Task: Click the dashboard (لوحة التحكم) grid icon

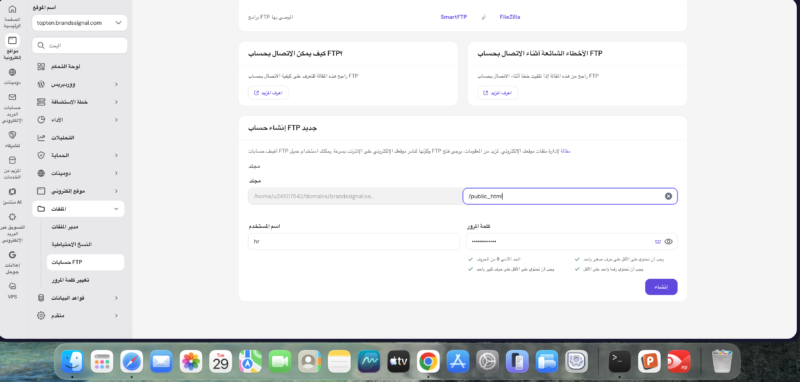Action: [41, 66]
